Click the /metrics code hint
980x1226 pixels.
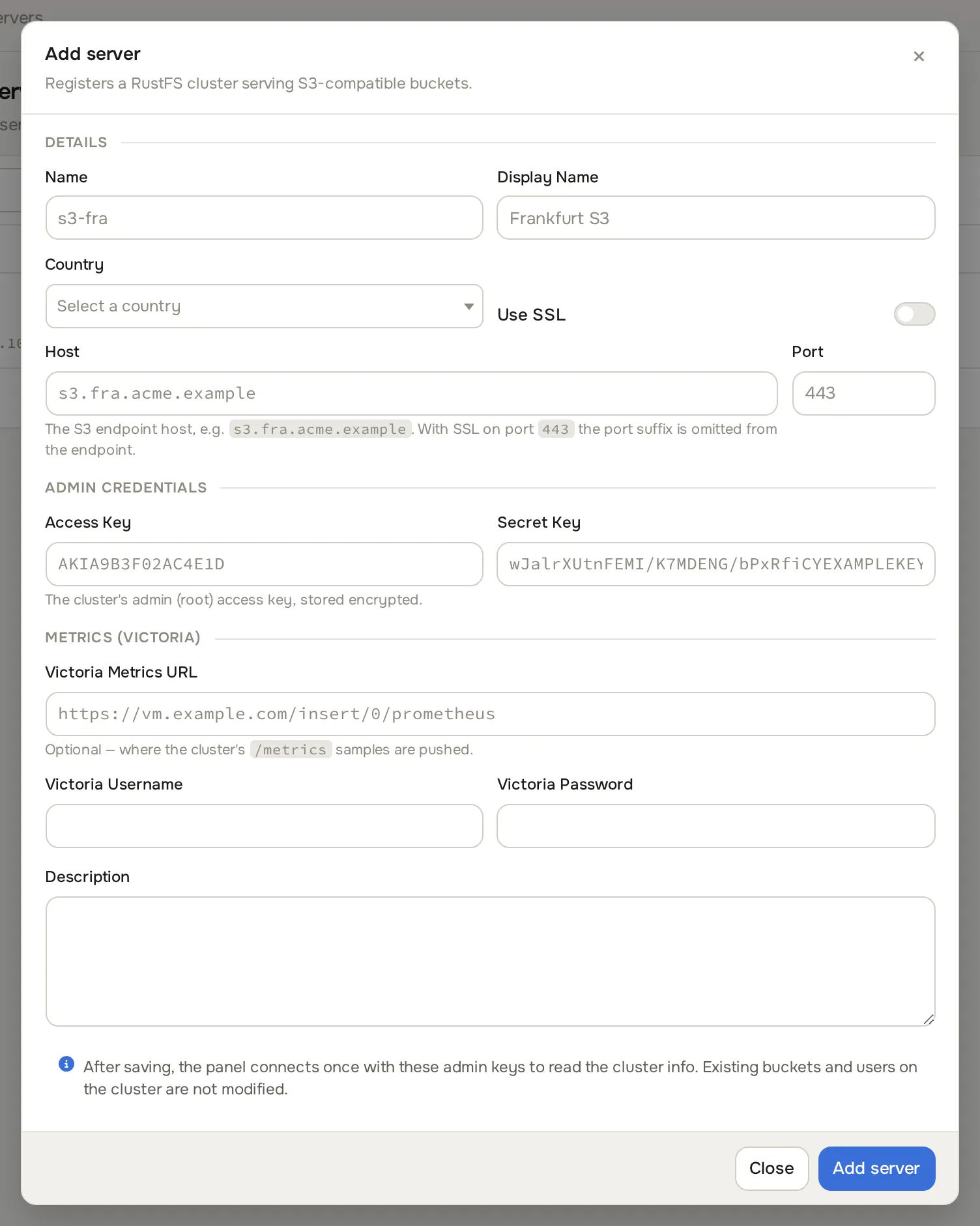point(291,750)
